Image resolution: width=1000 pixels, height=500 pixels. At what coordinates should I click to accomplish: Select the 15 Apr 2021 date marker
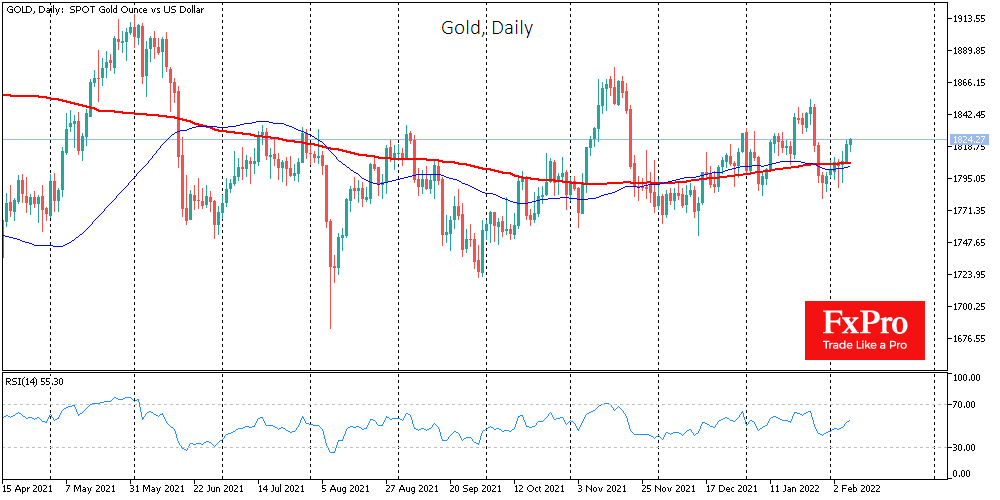pyautogui.click(x=30, y=490)
